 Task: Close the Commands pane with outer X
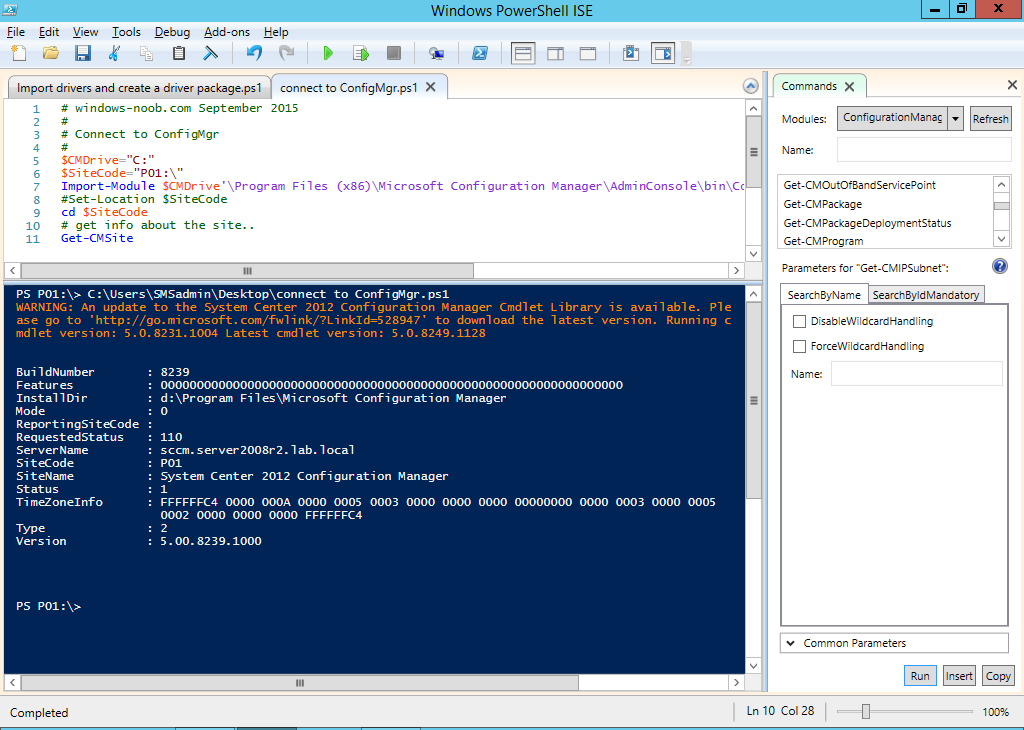tap(1012, 85)
